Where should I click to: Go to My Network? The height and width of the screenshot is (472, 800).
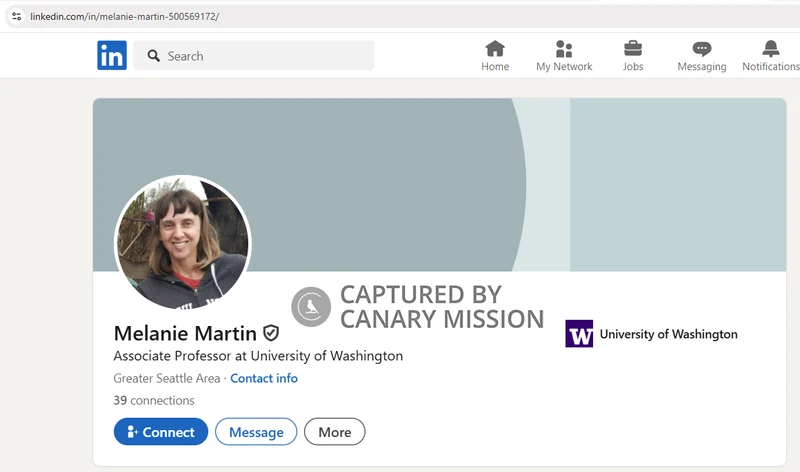pos(564,49)
